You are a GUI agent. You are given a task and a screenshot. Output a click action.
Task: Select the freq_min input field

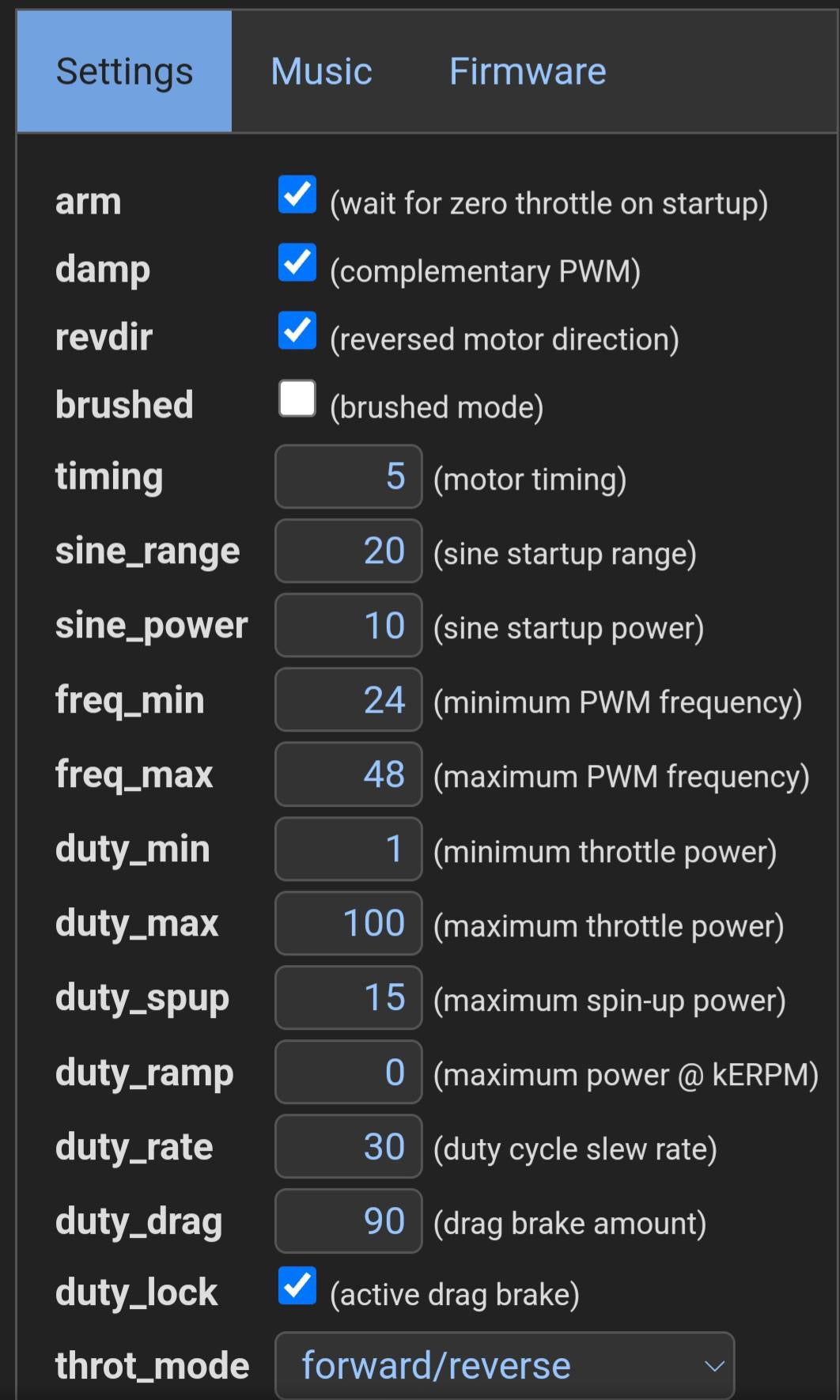click(348, 699)
